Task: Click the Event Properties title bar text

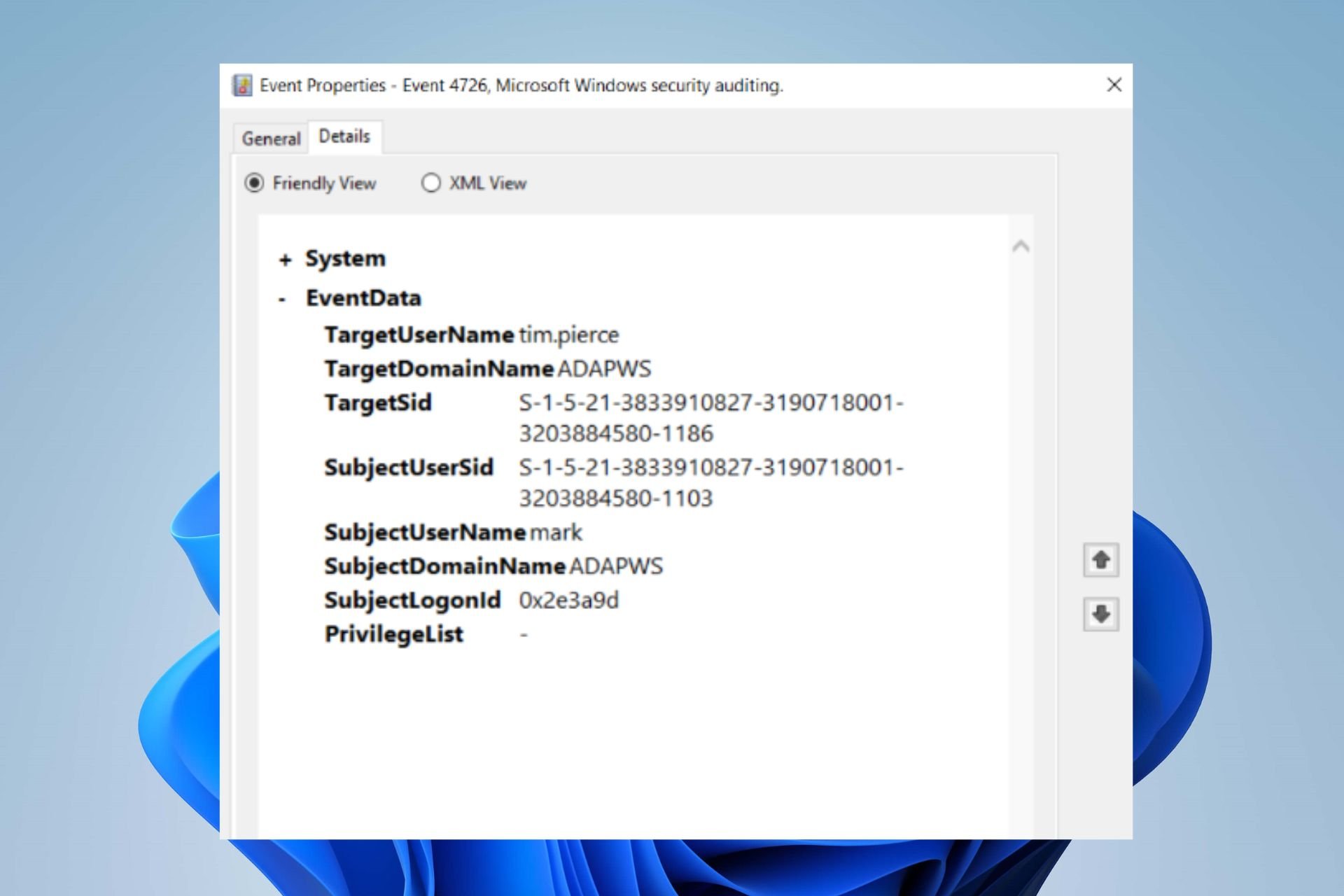Action: coord(521,85)
